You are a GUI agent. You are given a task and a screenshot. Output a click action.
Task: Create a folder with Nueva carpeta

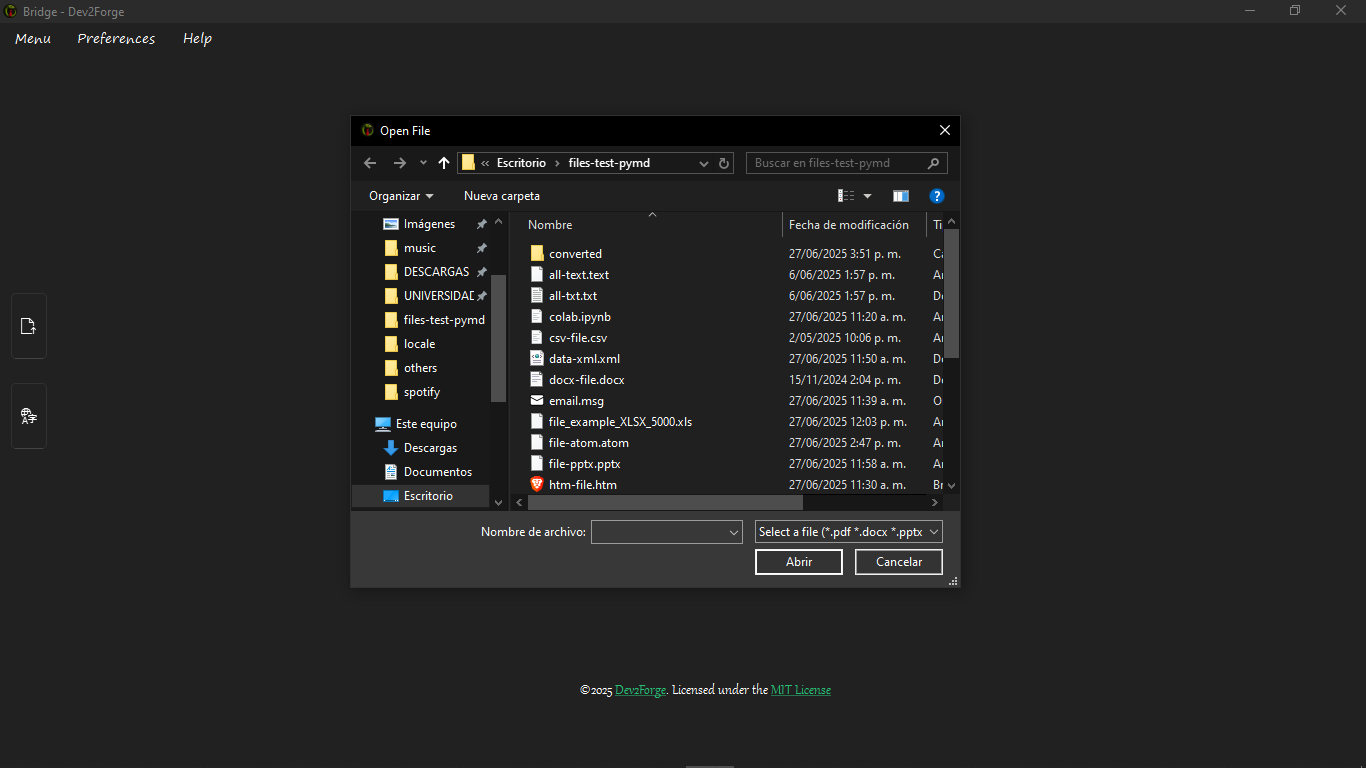click(502, 196)
